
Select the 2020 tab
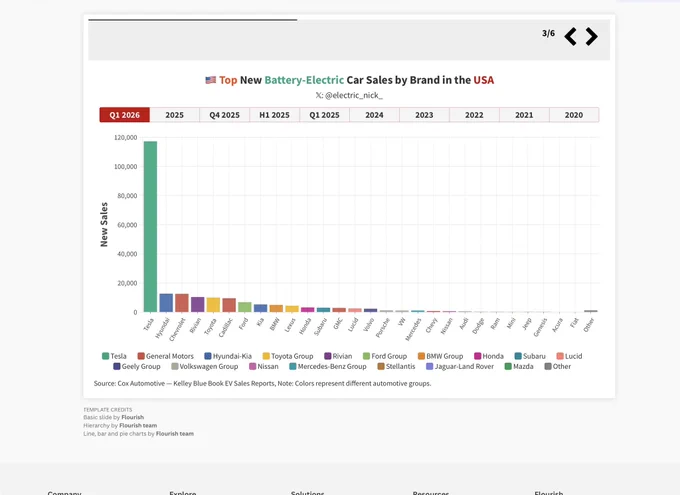[x=574, y=115]
